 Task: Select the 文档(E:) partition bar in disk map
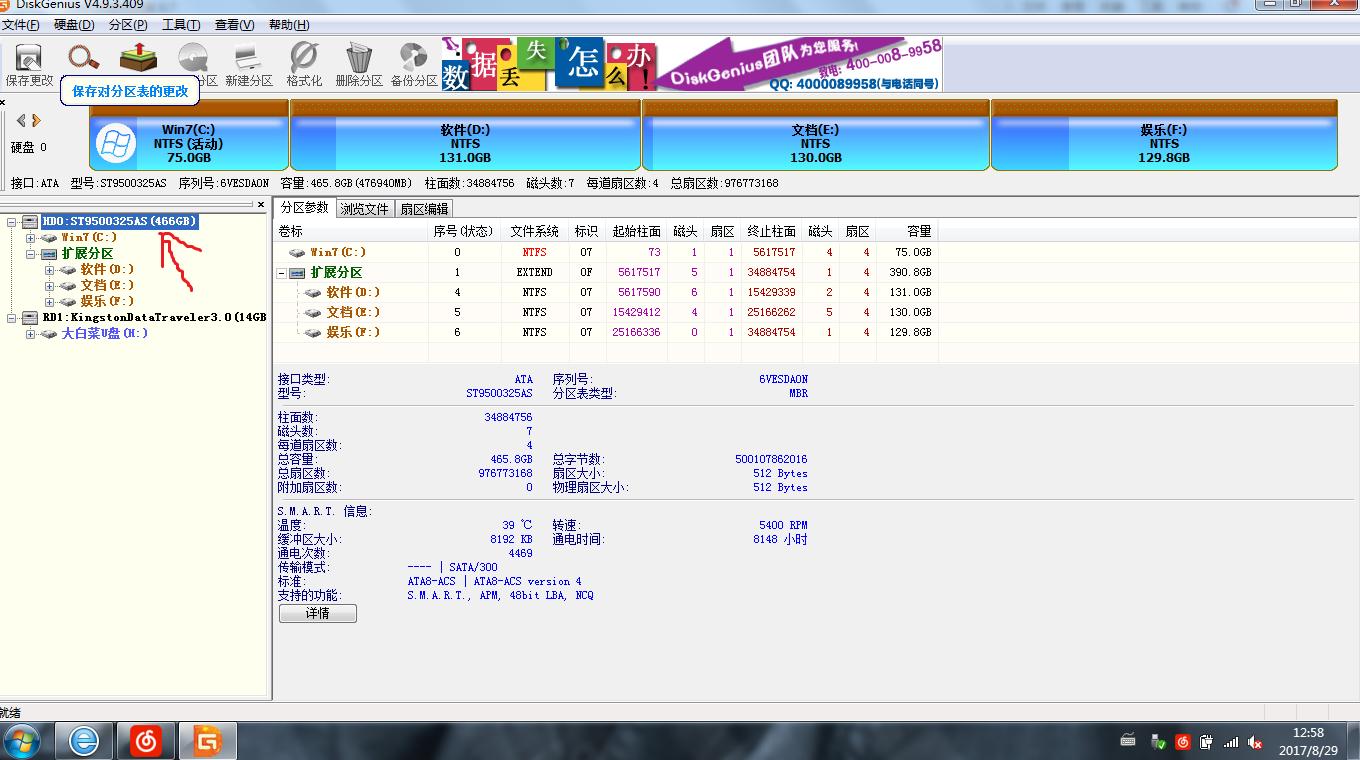(x=815, y=135)
